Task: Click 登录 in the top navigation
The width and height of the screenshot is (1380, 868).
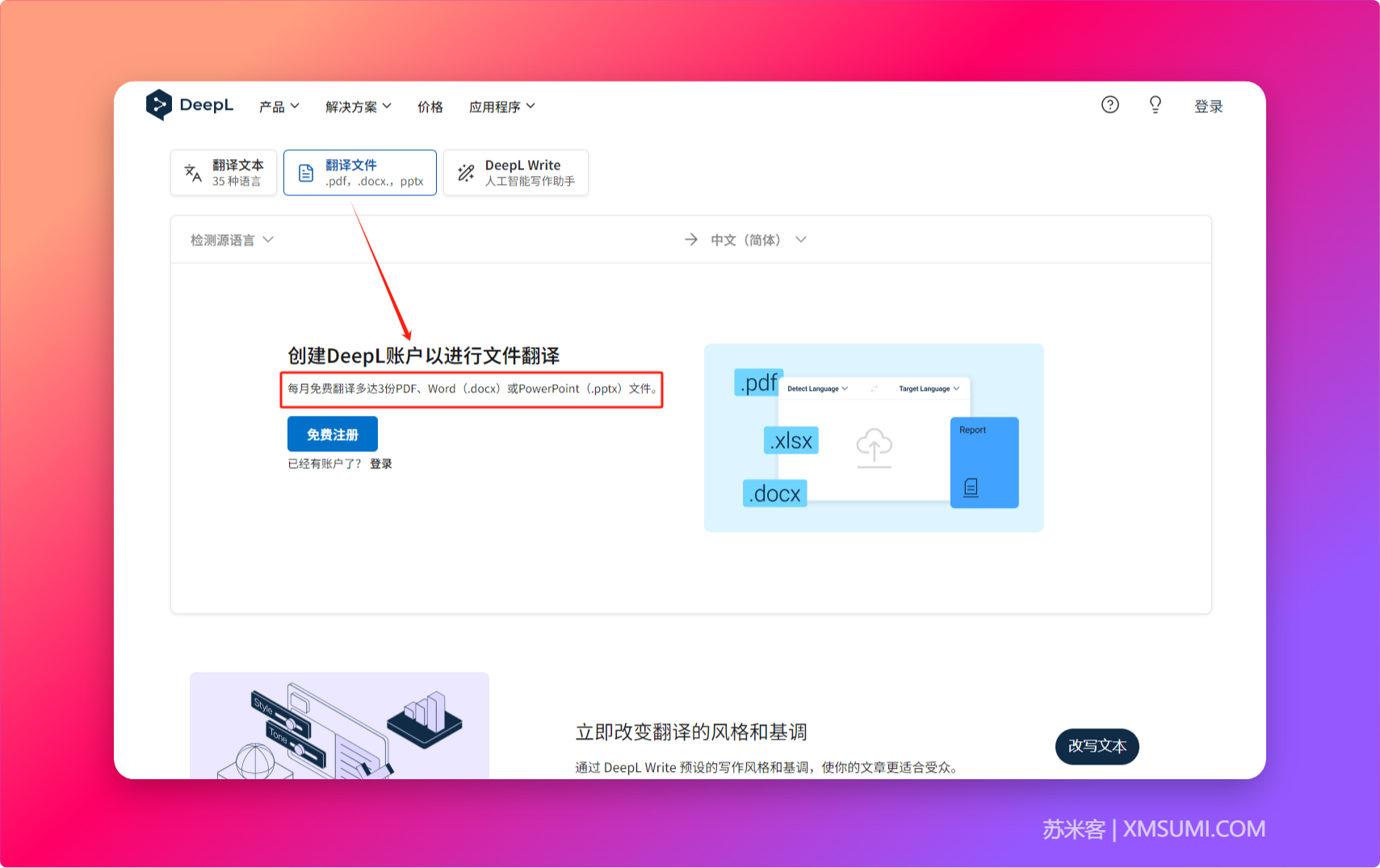Action: [x=1209, y=107]
